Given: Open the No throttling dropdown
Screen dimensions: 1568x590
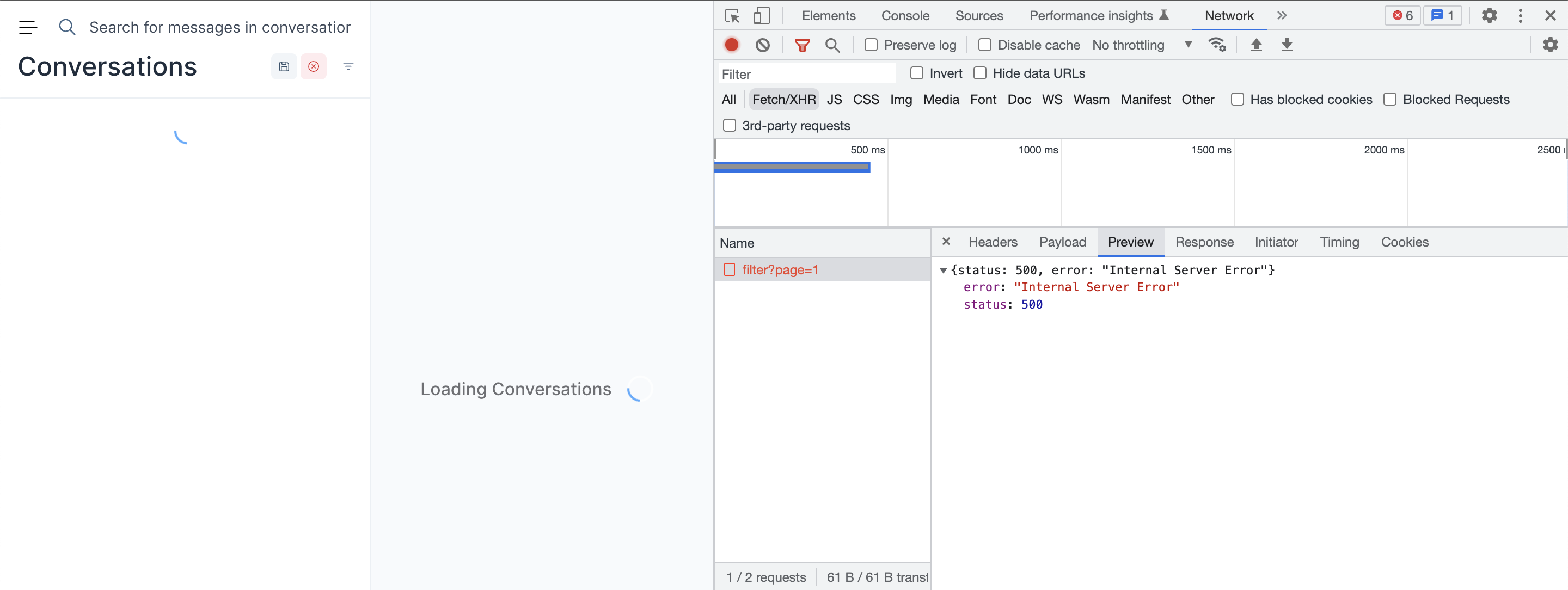Looking at the screenshot, I should point(1142,45).
